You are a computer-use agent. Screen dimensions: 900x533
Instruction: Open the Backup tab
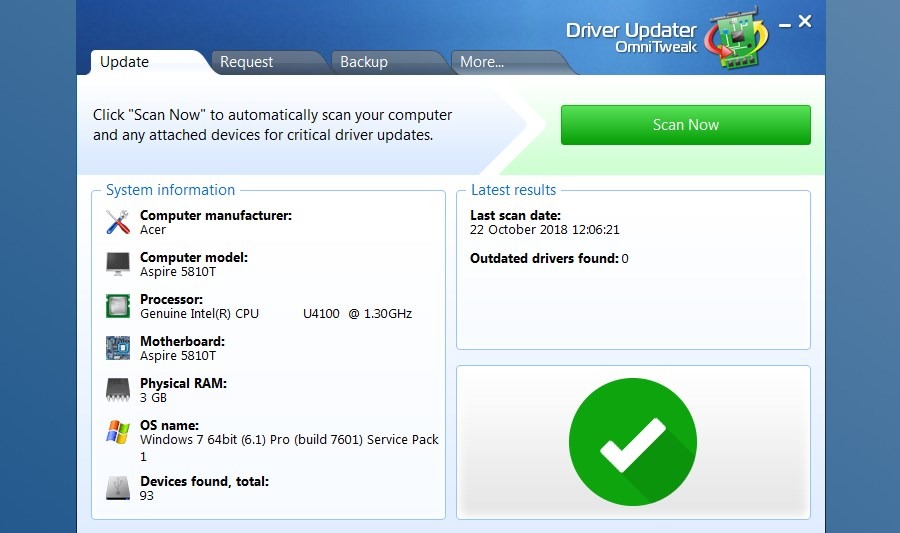pyautogui.click(x=389, y=62)
